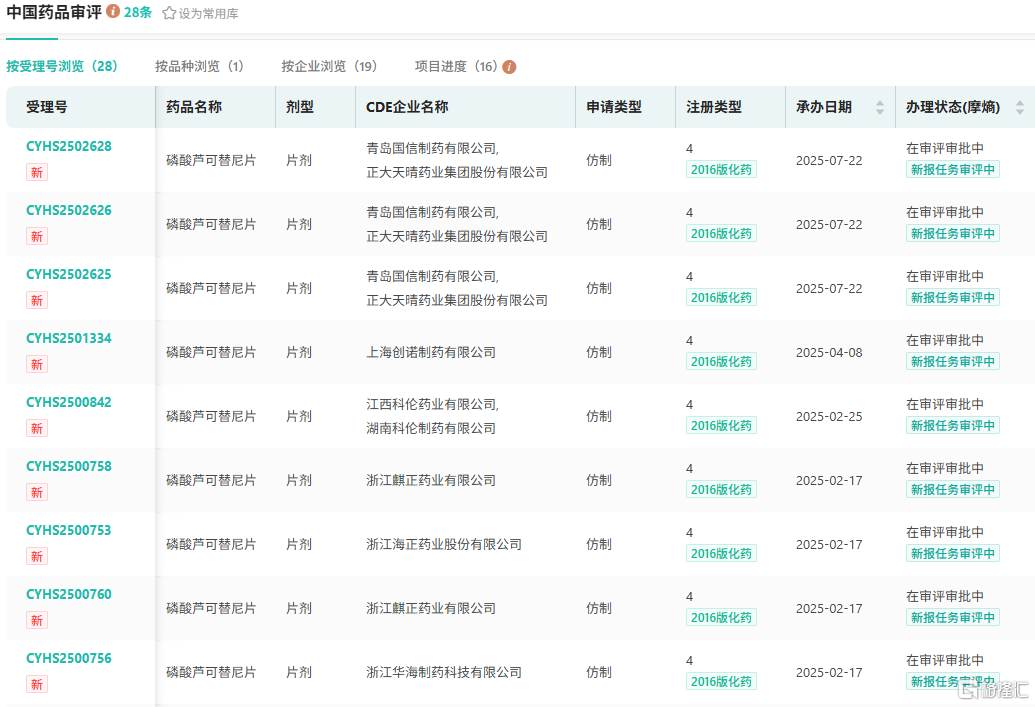Switch to 按品种浏览 (1) tab

point(199,66)
